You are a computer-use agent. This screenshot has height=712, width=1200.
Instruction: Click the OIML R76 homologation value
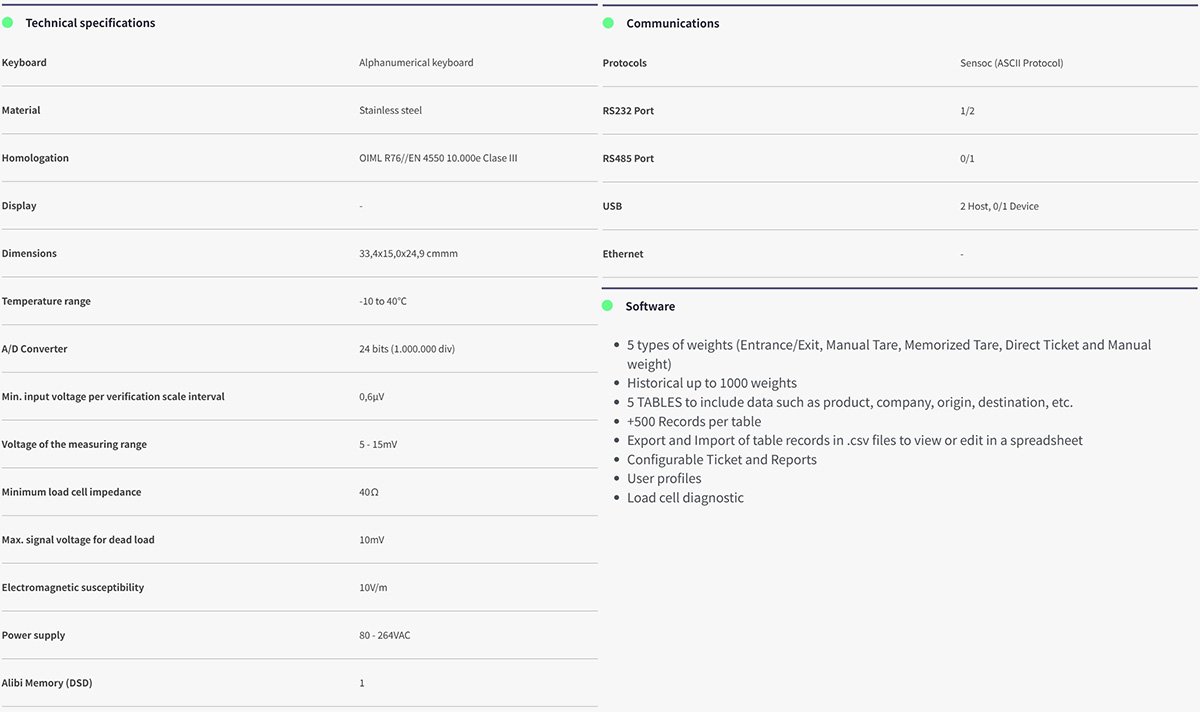438,158
